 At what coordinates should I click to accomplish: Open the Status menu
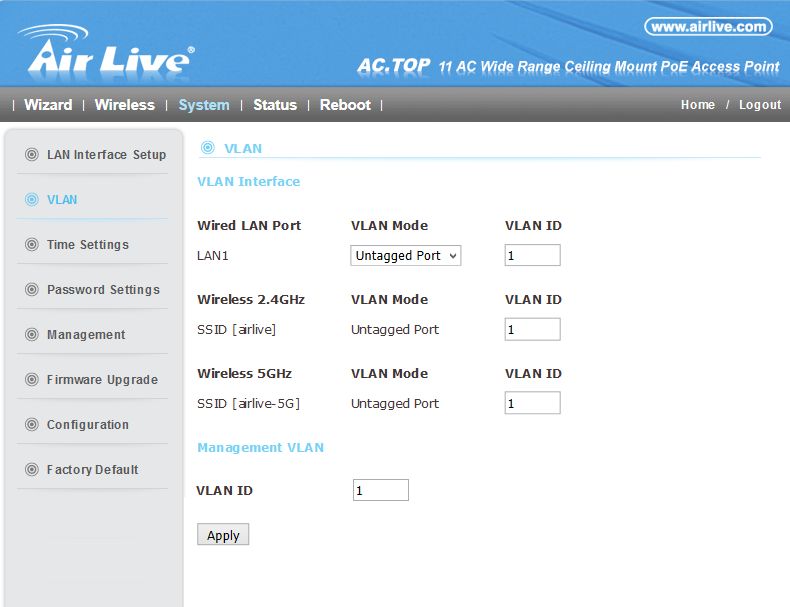coord(275,105)
